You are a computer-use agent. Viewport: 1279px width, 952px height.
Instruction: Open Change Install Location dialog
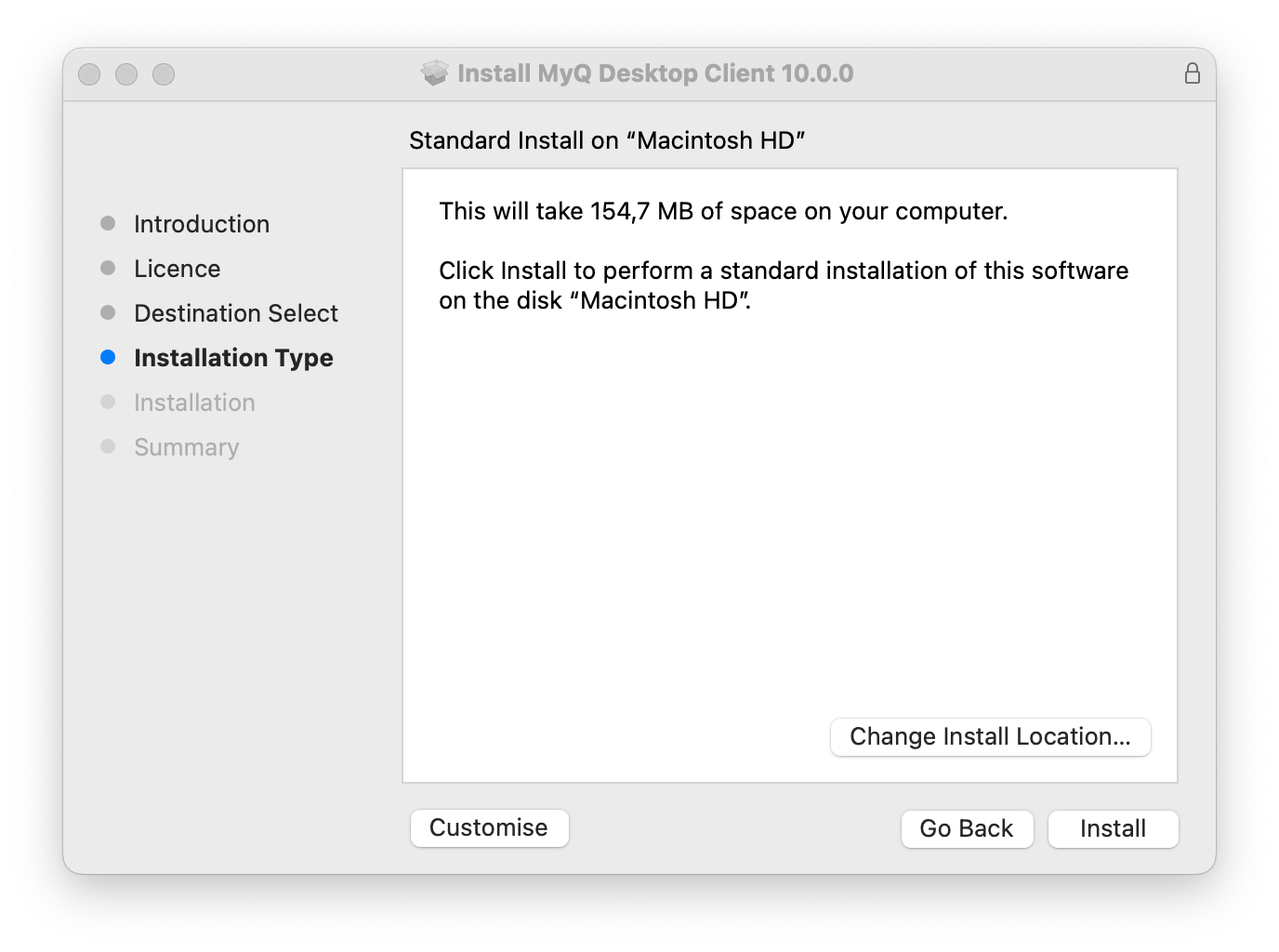pyautogui.click(x=989, y=736)
